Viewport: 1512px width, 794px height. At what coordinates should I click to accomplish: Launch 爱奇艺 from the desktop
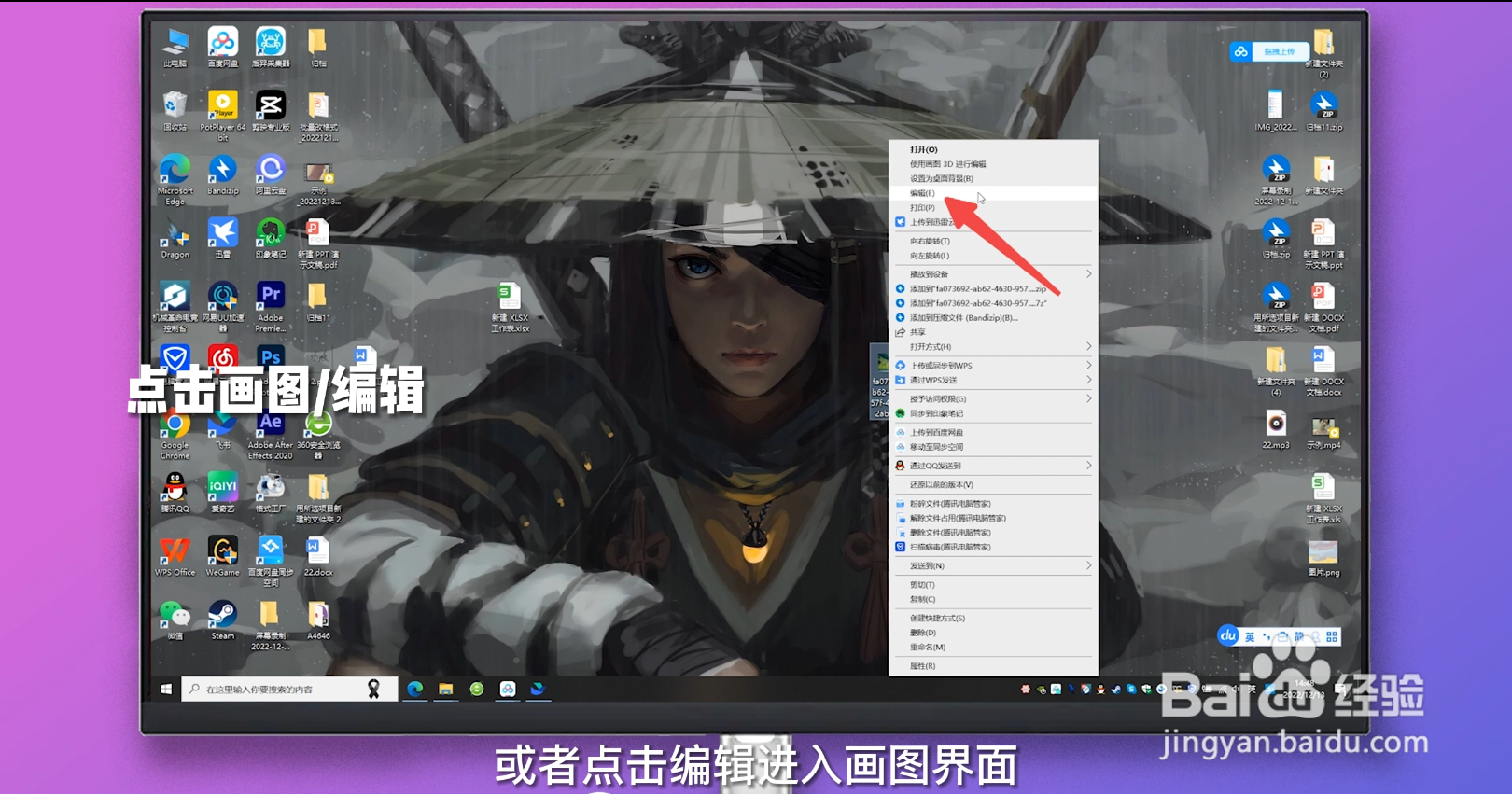tap(222, 493)
